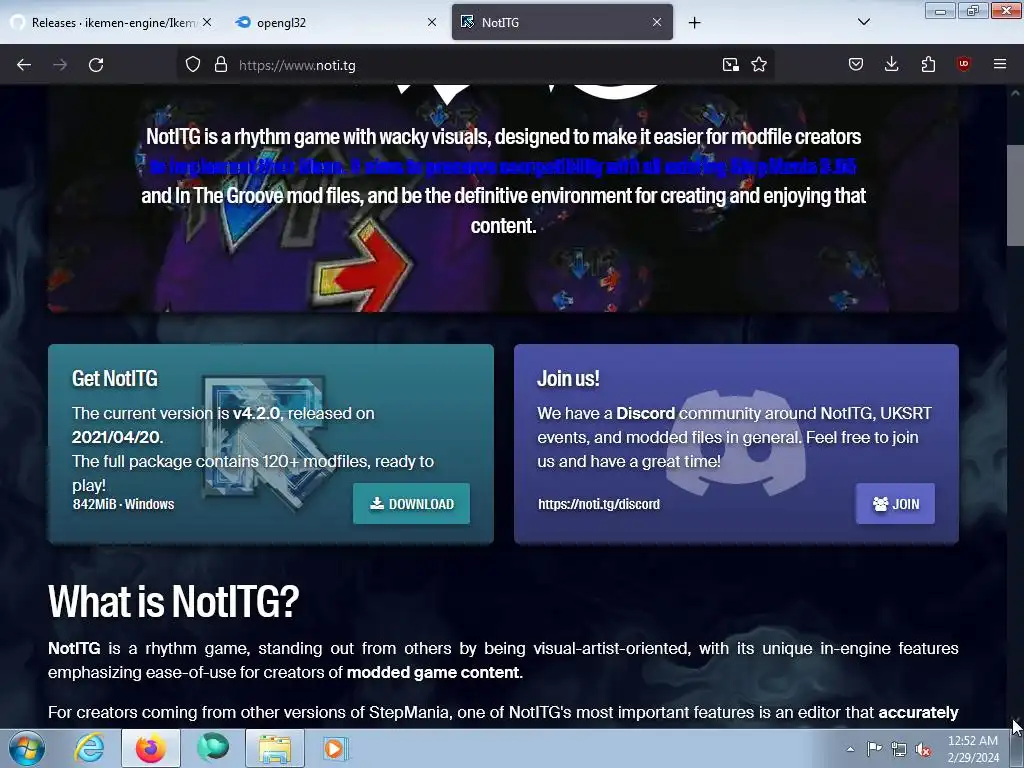Screen dimensions: 1024x768
Task: Open the Windows Start menu
Action: tap(26, 748)
